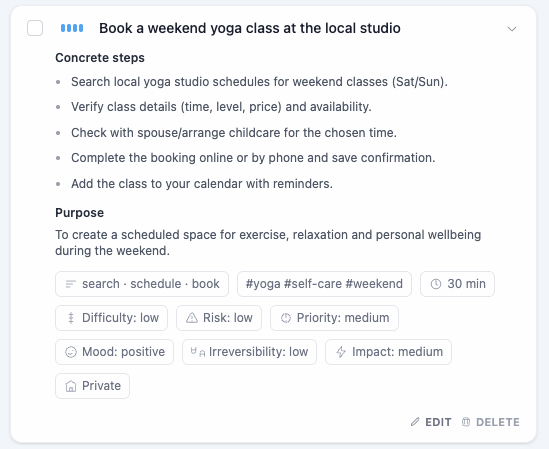Click the 'Mood: positive' chip
The image size is (549, 449).
click(x=114, y=352)
